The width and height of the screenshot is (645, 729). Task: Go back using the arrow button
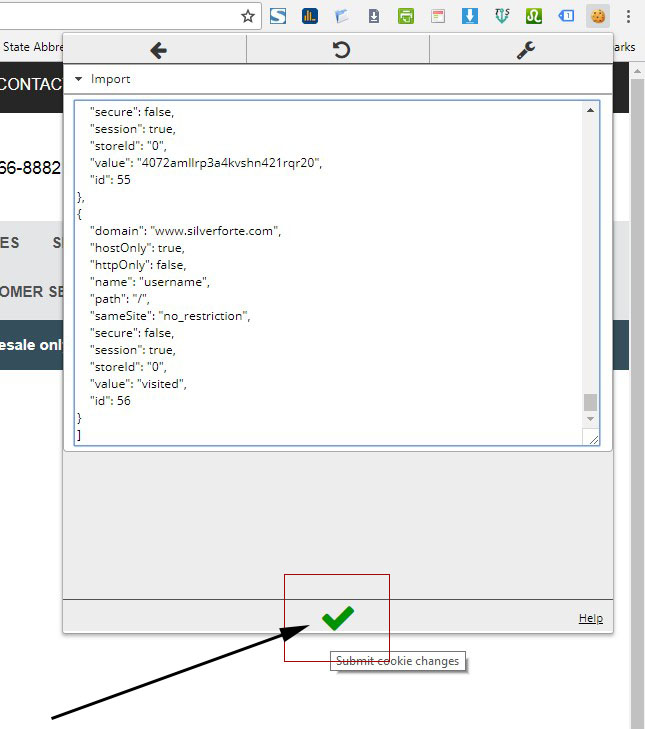click(x=159, y=50)
